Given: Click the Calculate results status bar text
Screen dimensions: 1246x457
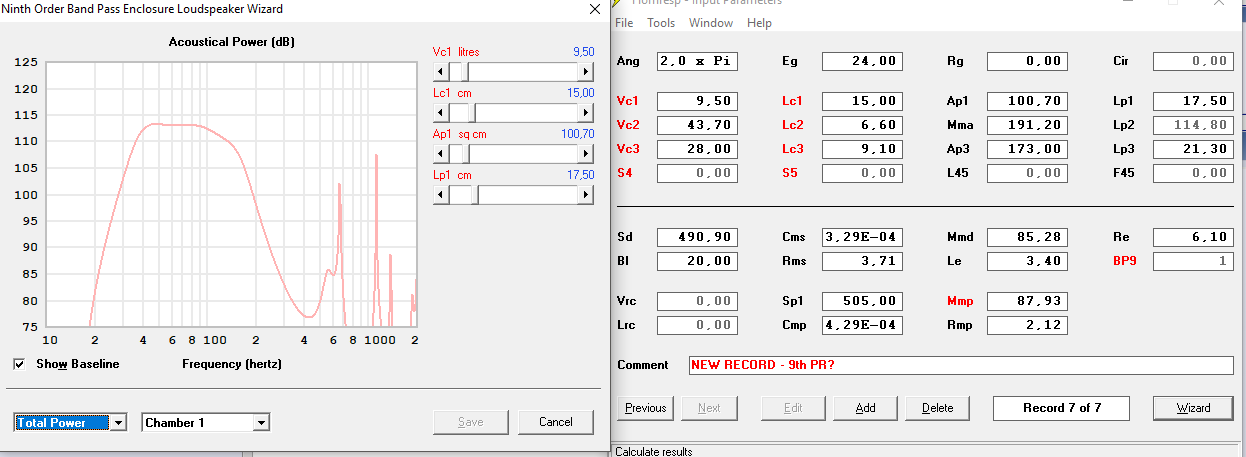Looking at the screenshot, I should [x=654, y=452].
